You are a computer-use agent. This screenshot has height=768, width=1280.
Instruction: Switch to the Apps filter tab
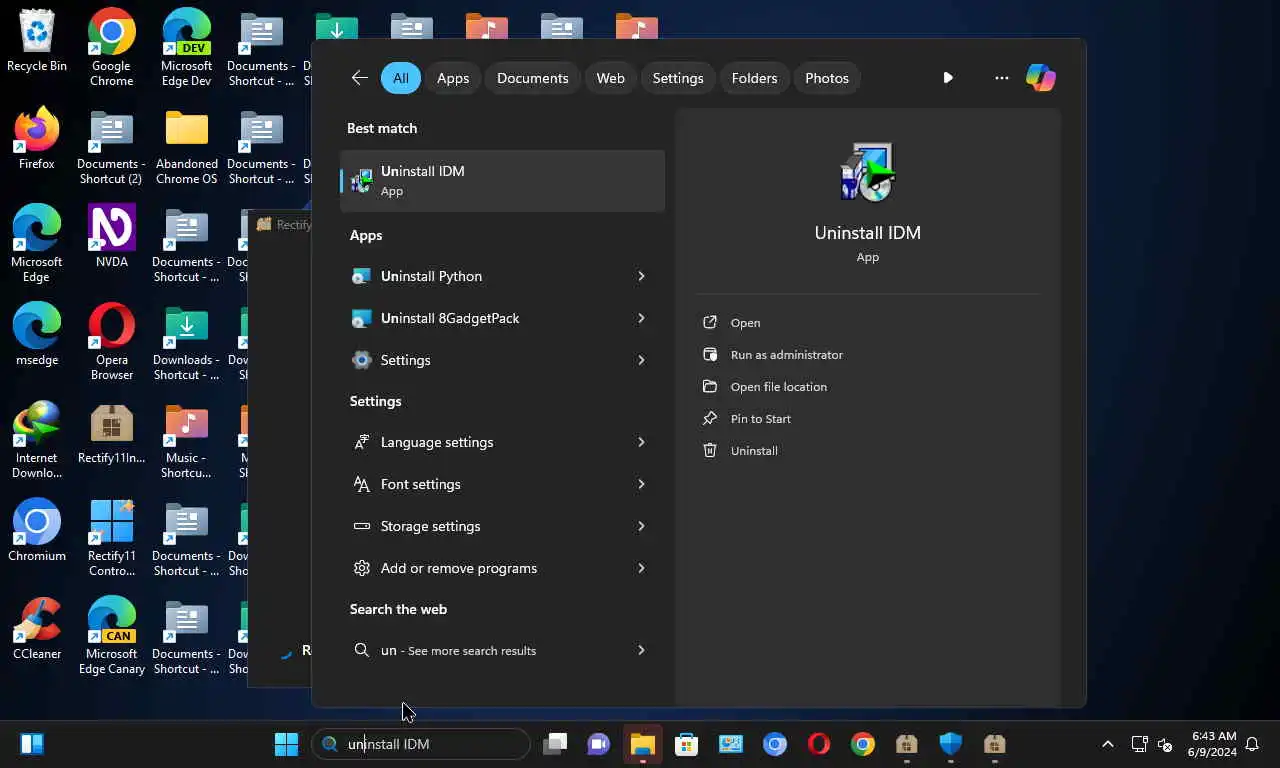pos(453,78)
